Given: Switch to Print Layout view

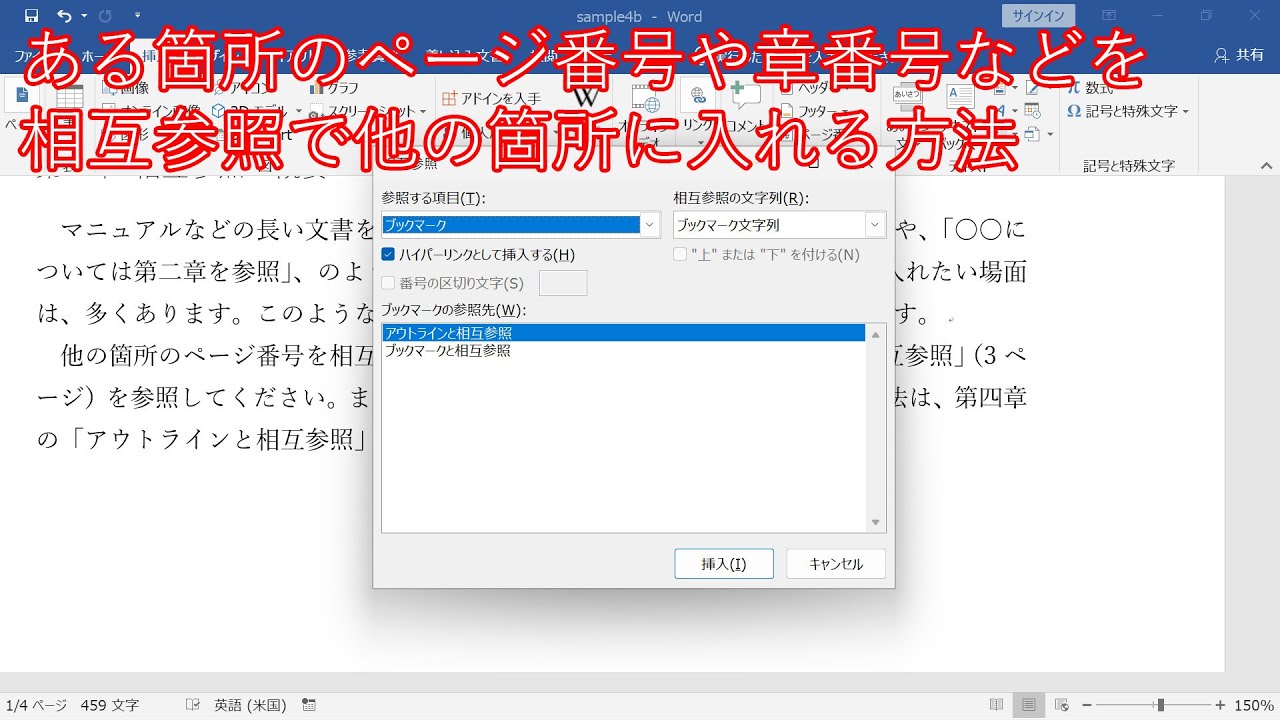Looking at the screenshot, I should pos(1030,705).
